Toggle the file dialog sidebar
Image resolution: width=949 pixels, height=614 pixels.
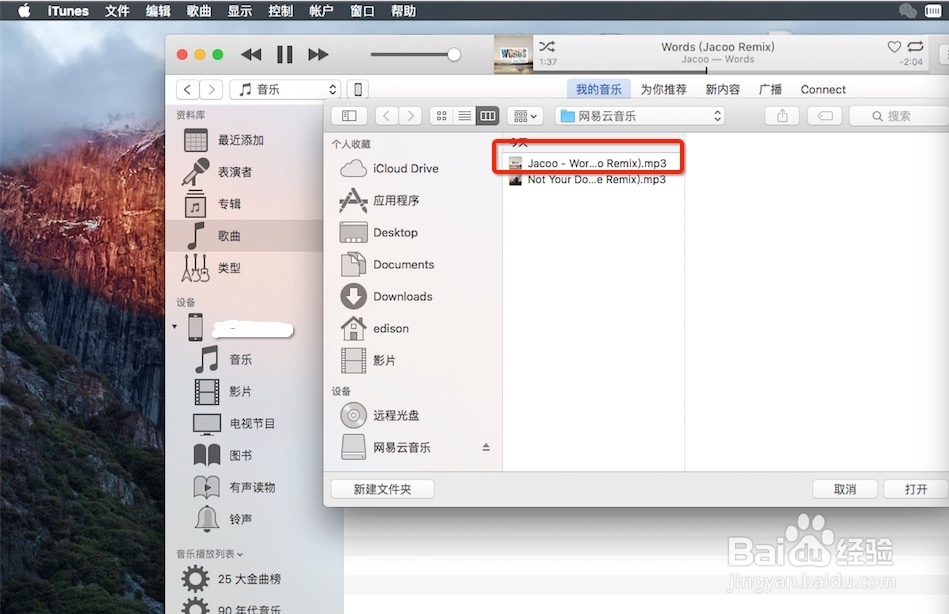coord(349,116)
